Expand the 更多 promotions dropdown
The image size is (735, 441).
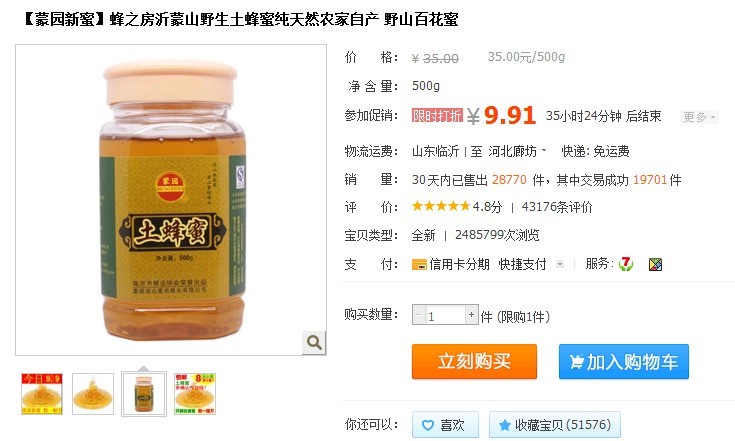[699, 117]
